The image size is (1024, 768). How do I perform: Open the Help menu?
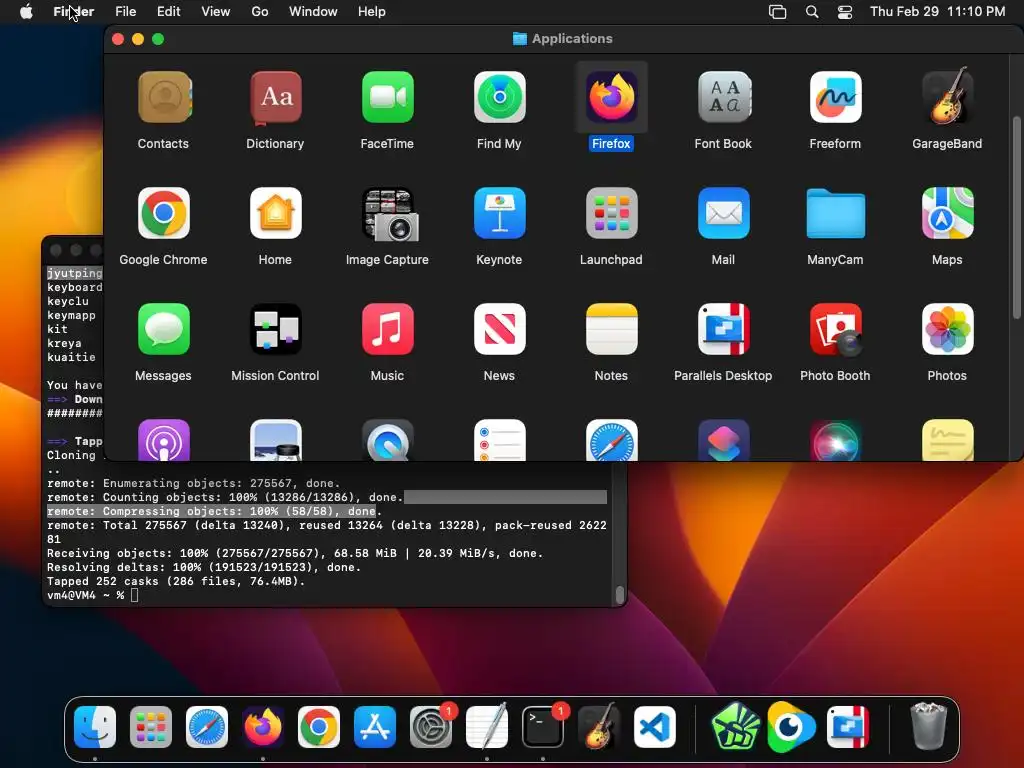[372, 12]
